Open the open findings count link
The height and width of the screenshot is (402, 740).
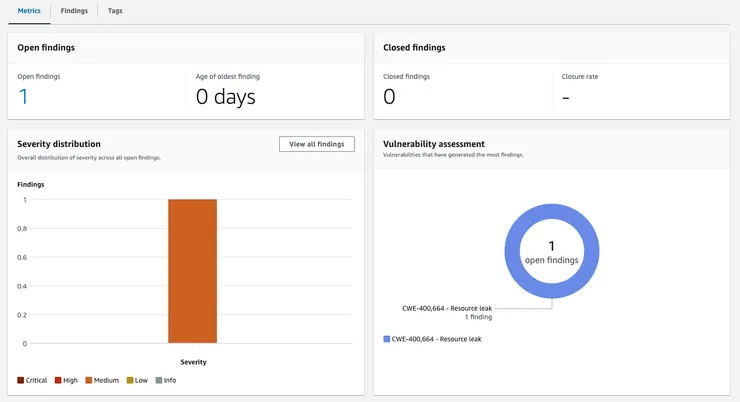(x=23, y=96)
